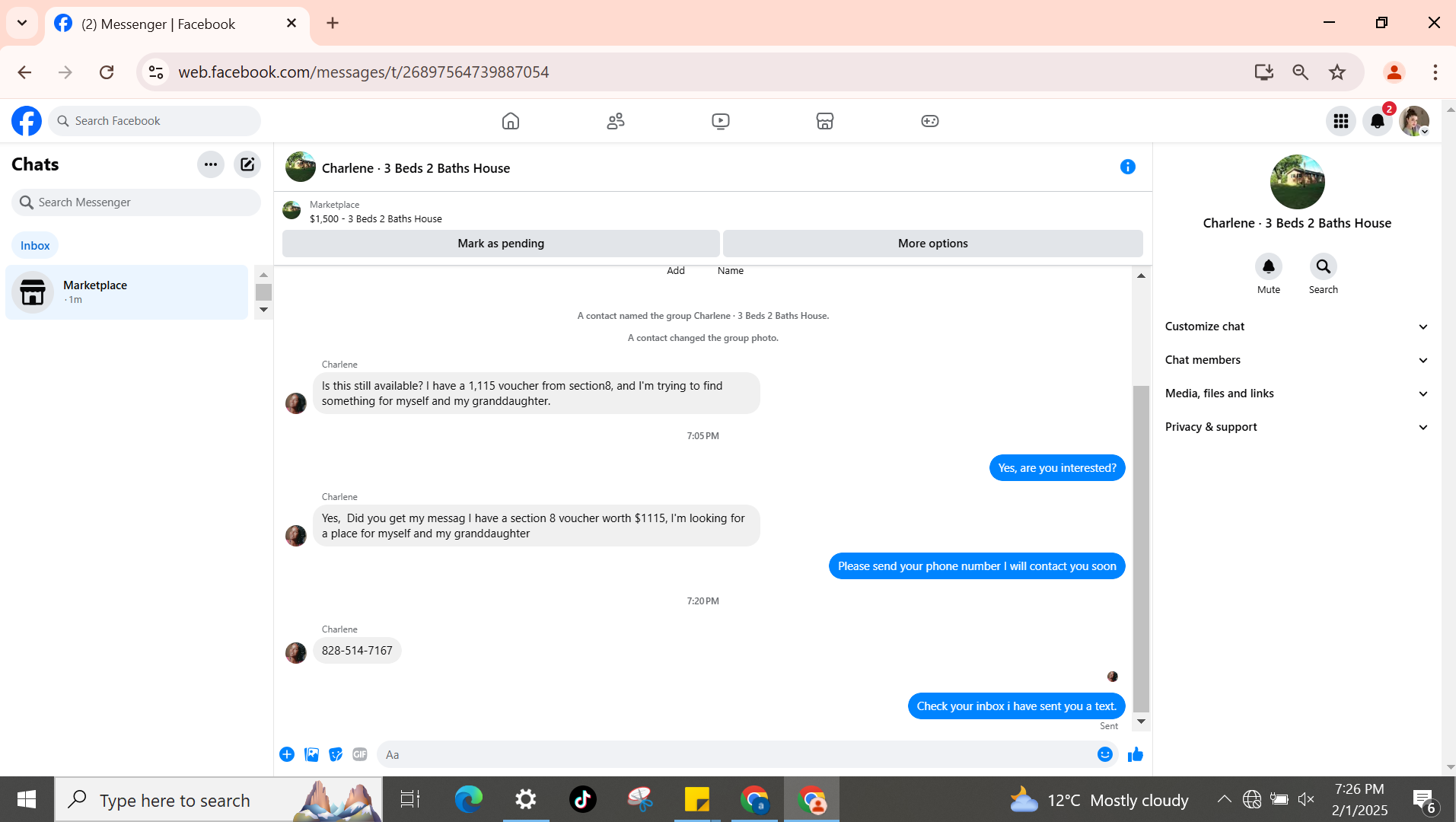Click the browser address bar URL
The image size is (1456, 822).
pos(364,72)
